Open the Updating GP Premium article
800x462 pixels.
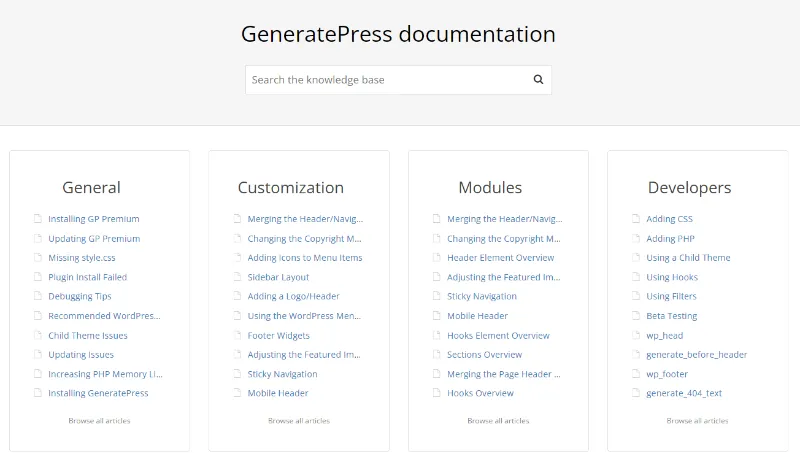(x=94, y=239)
